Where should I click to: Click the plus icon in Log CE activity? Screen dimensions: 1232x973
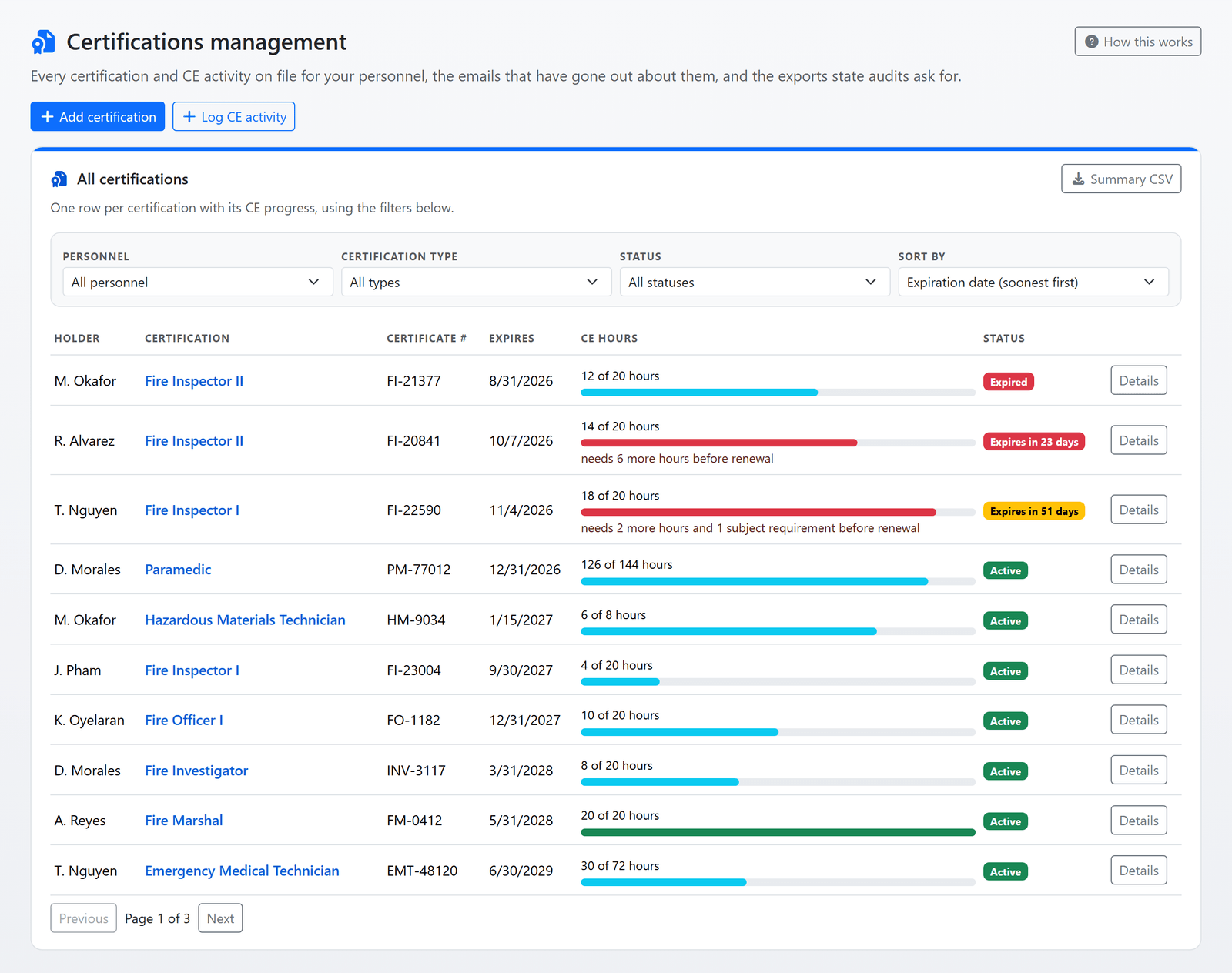point(189,116)
